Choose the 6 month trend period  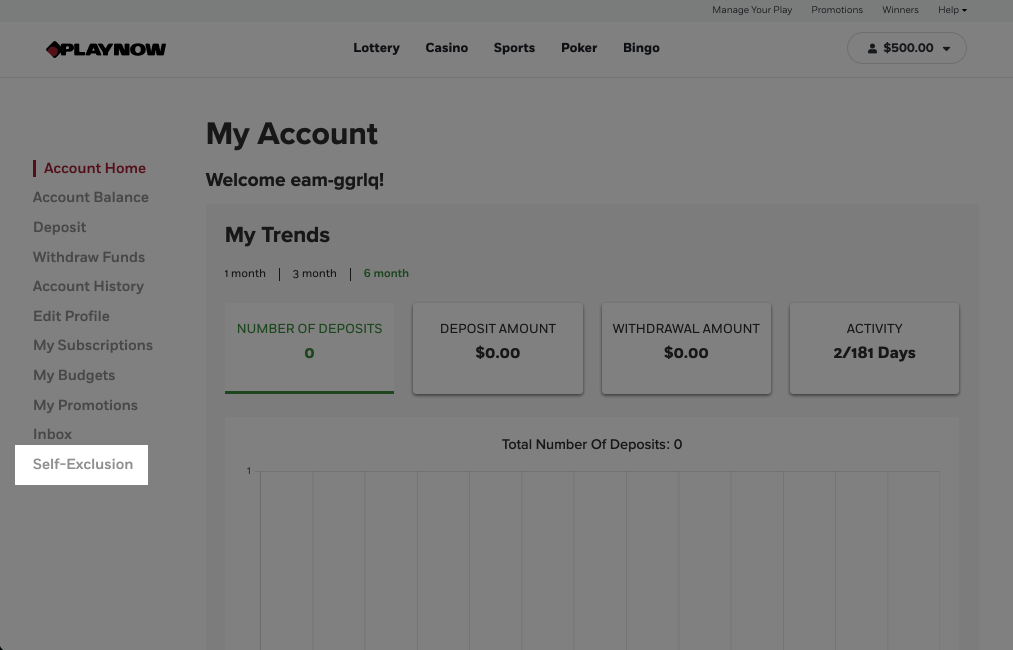pyautogui.click(x=386, y=273)
